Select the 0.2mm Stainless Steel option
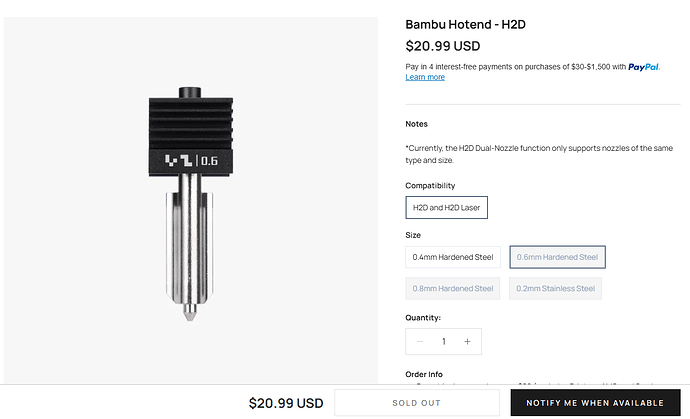 [x=555, y=289]
